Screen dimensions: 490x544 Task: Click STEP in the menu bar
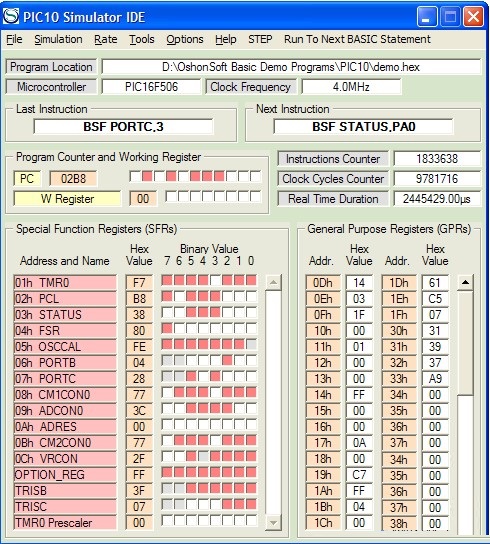click(260, 39)
